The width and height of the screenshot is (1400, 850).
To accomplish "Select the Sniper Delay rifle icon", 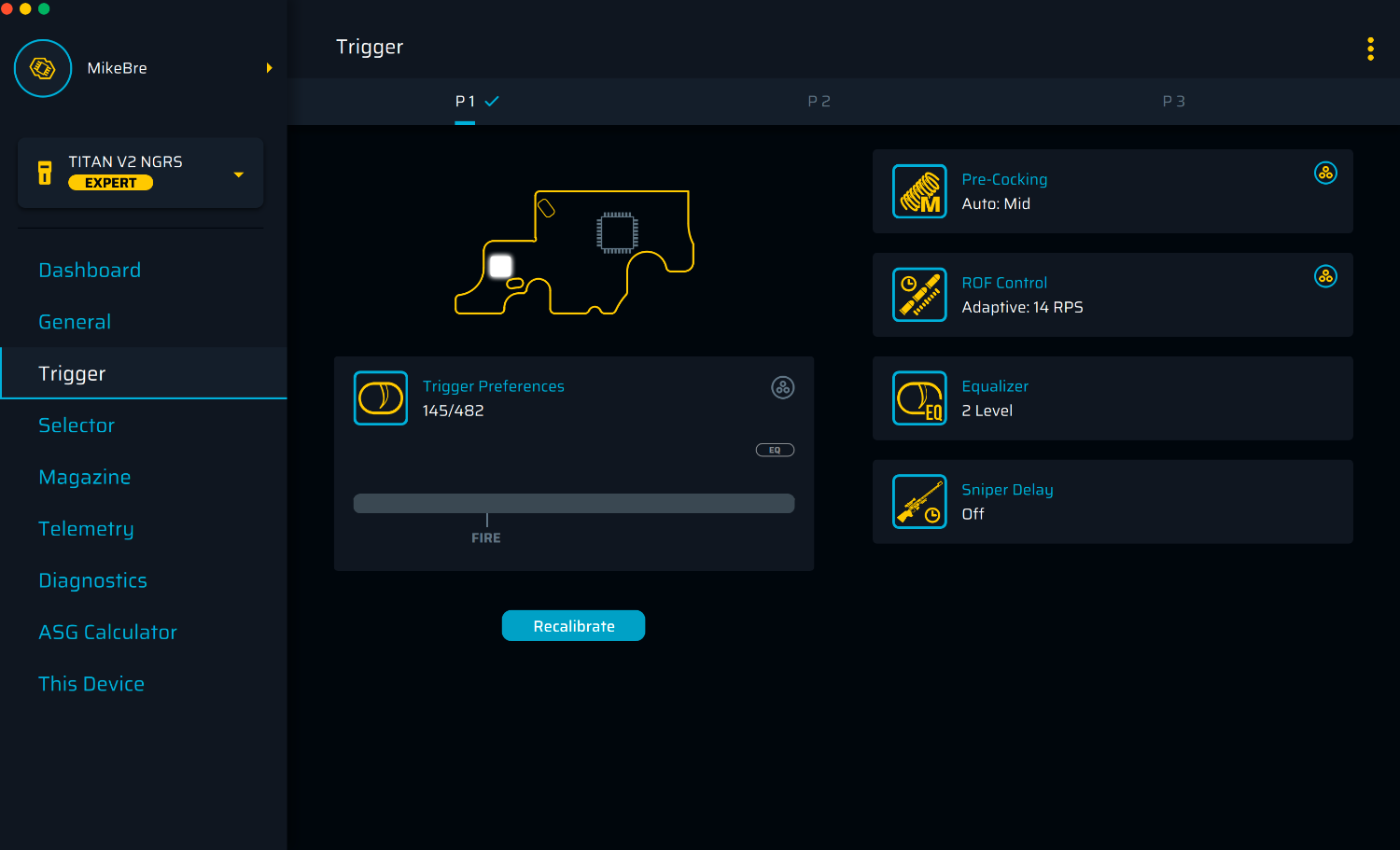I will tap(919, 502).
